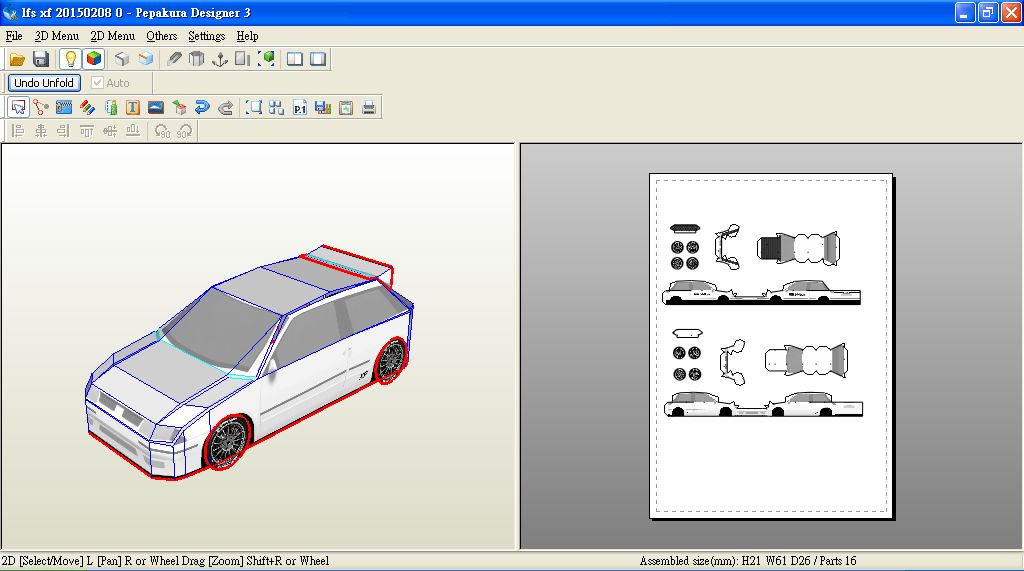1024x571 pixels.
Task: Click the Undo Unfold button
Action: 44,83
